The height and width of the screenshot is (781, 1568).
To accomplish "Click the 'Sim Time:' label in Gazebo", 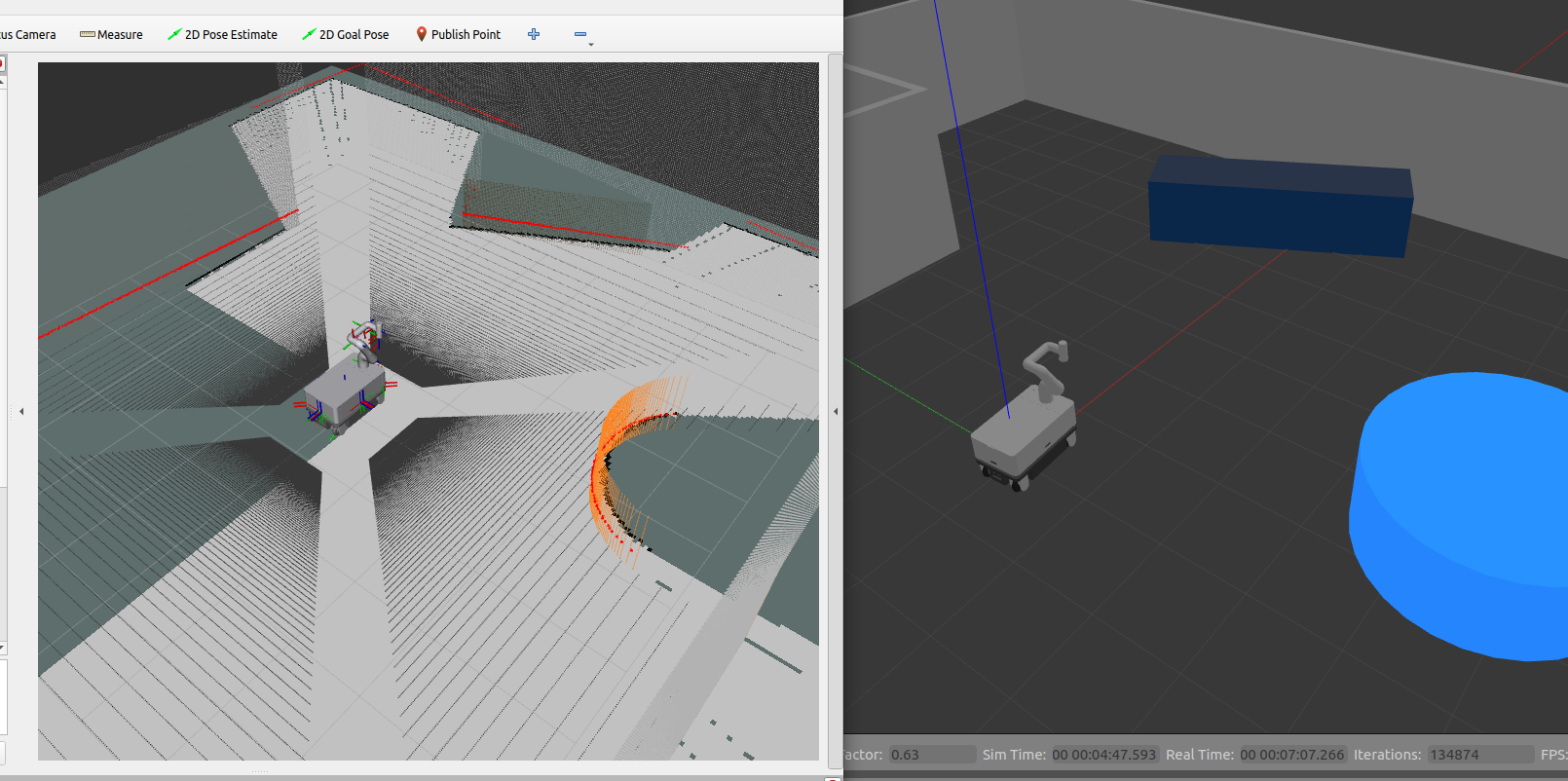I will (x=1014, y=755).
